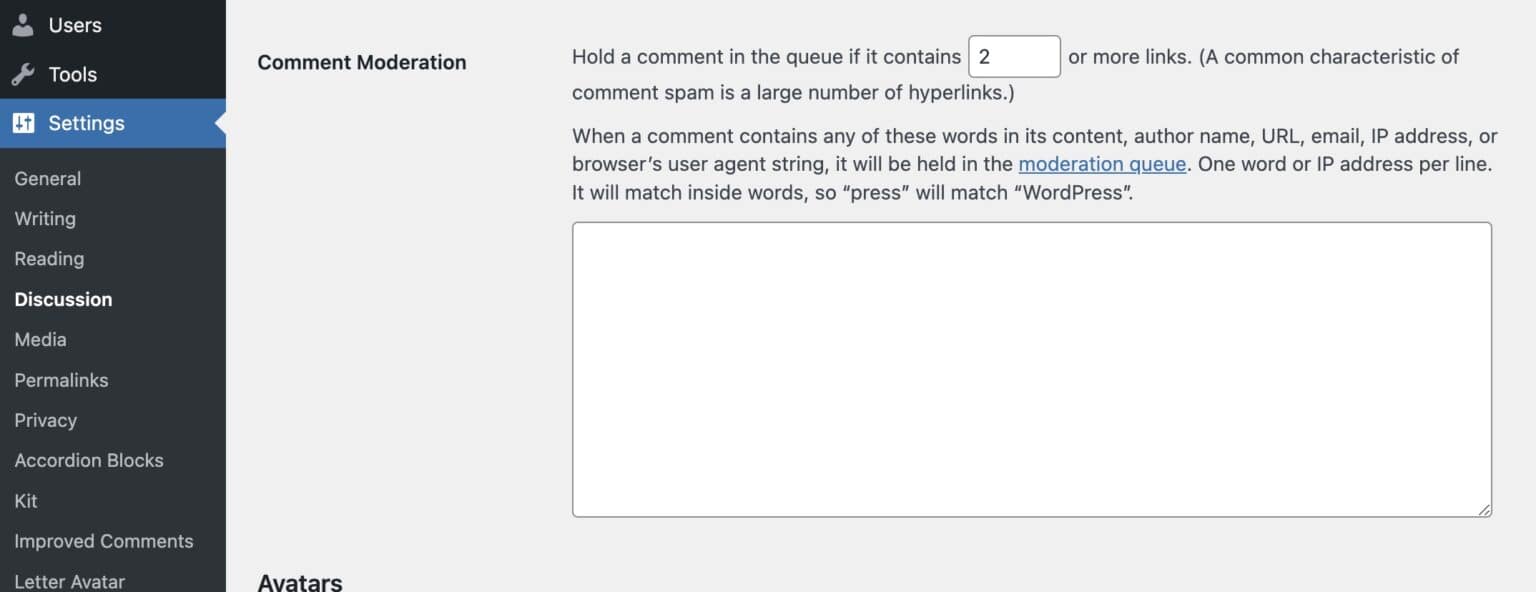This screenshot has width=1536, height=592.
Task: Click the links threshold number field
Action: tap(1014, 56)
